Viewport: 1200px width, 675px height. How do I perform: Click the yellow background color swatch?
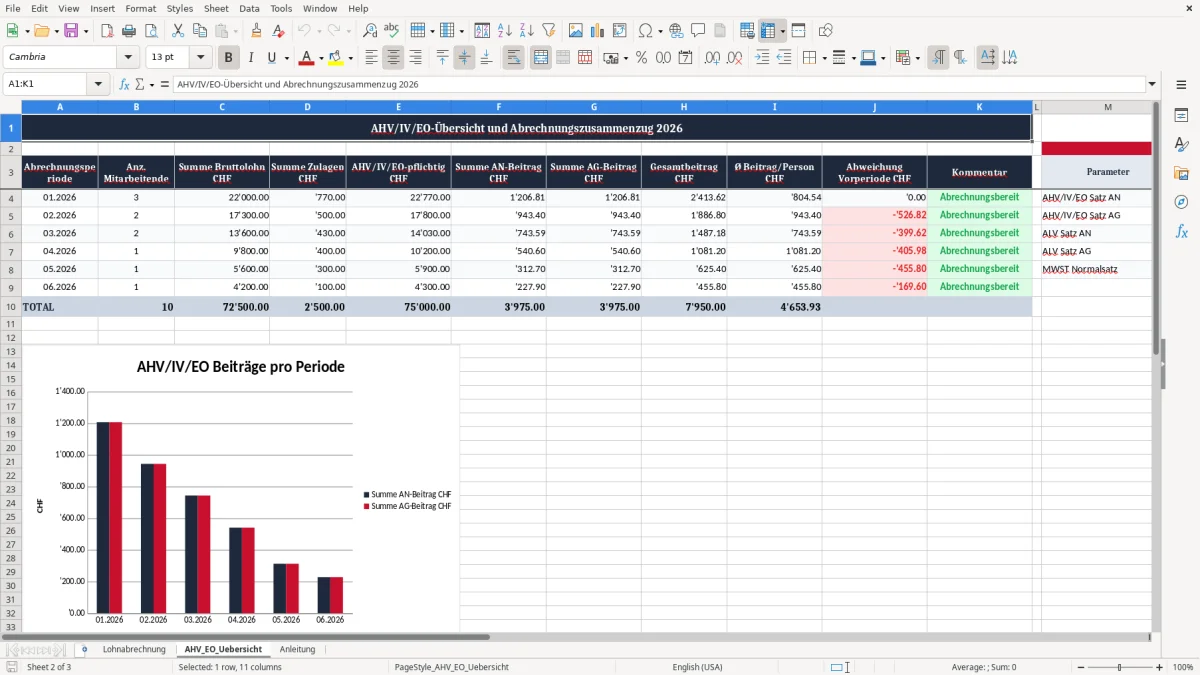pos(336,58)
